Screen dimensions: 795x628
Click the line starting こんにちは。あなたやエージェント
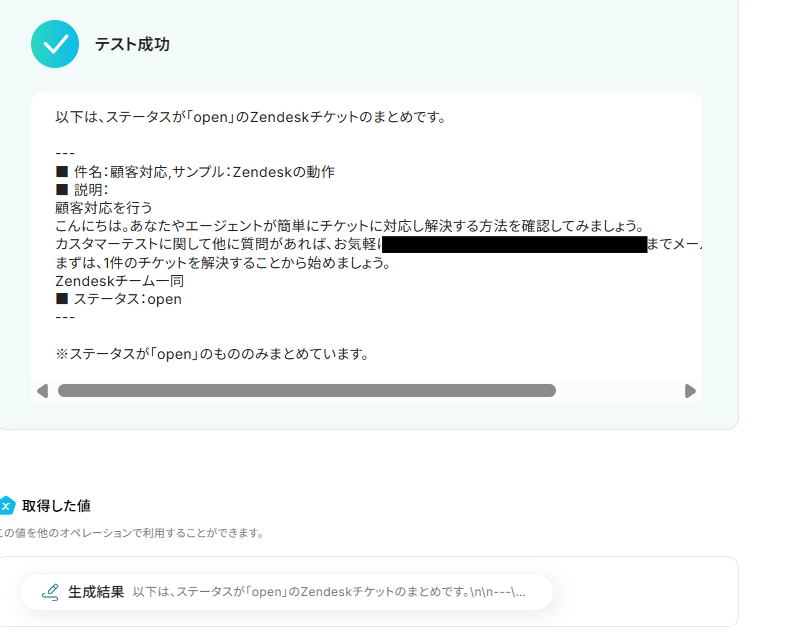(x=350, y=226)
